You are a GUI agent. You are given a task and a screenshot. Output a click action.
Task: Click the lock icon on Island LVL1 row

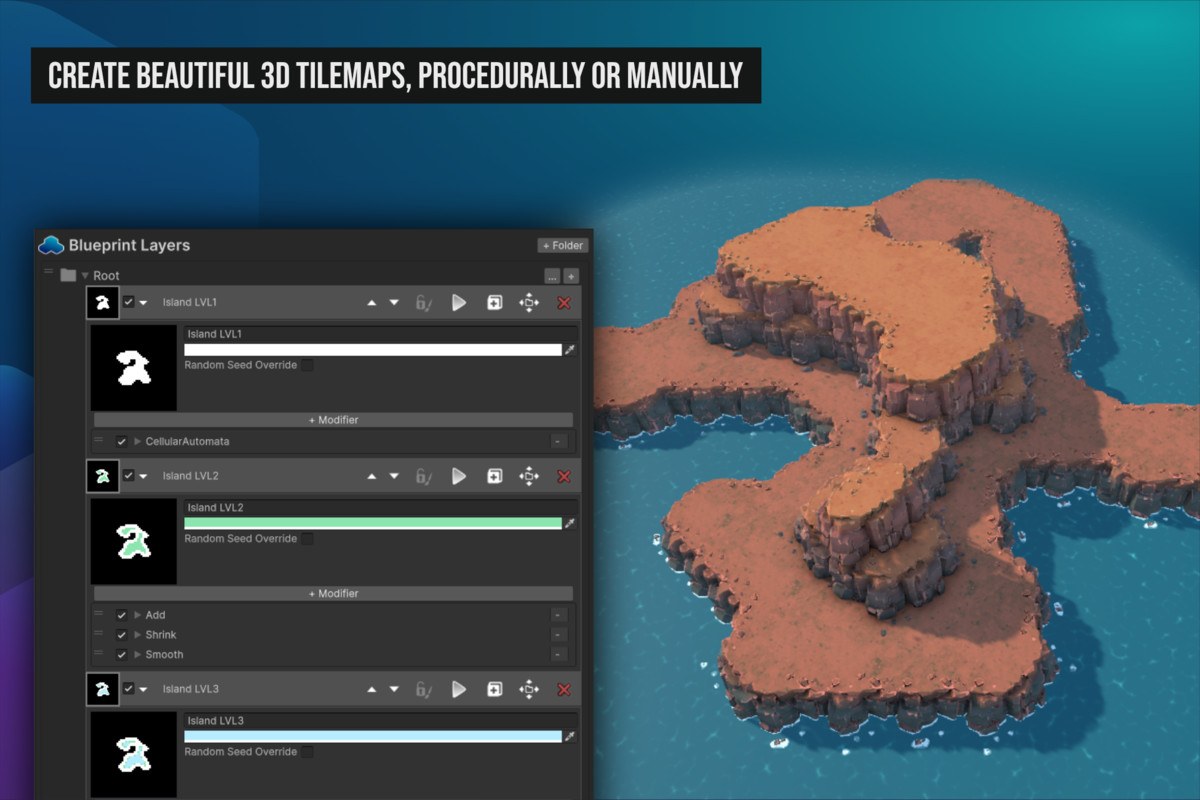[x=424, y=303]
